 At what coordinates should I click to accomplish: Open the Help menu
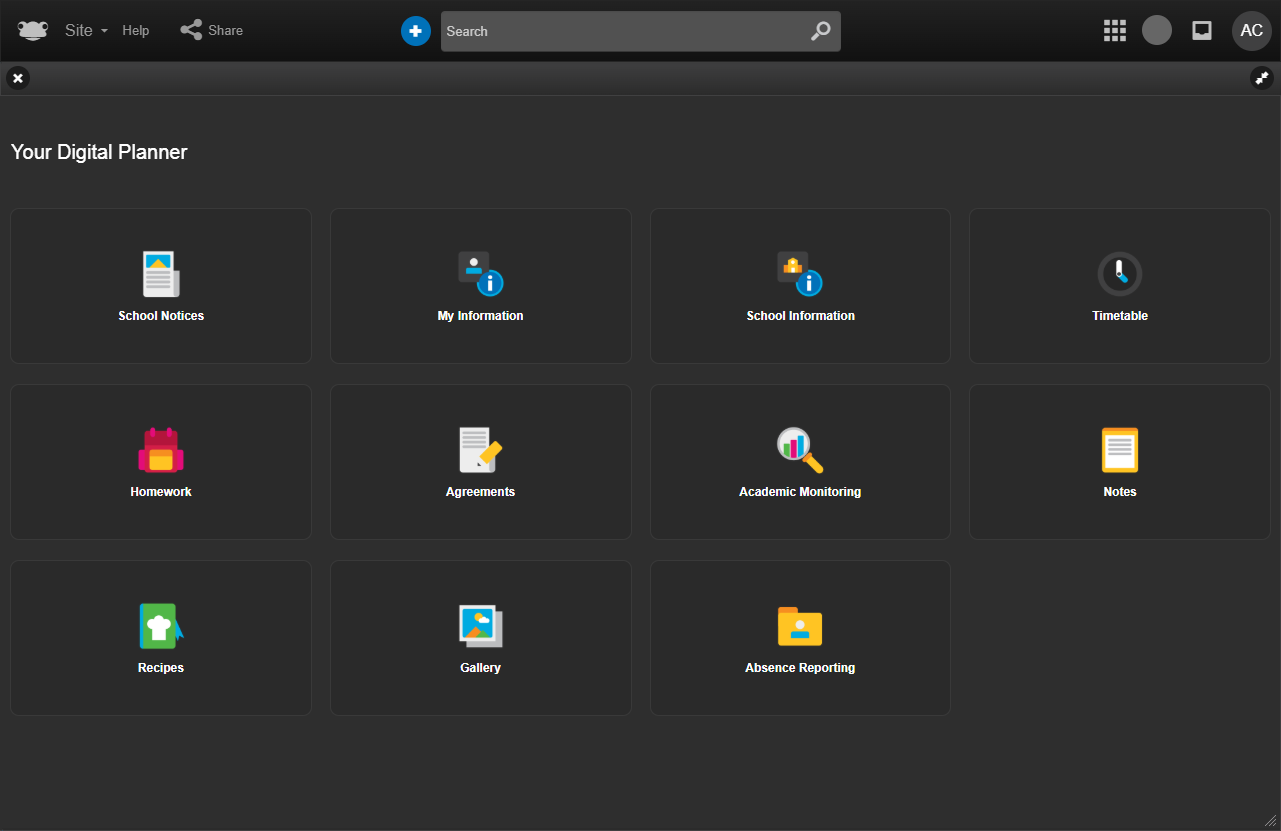[136, 31]
